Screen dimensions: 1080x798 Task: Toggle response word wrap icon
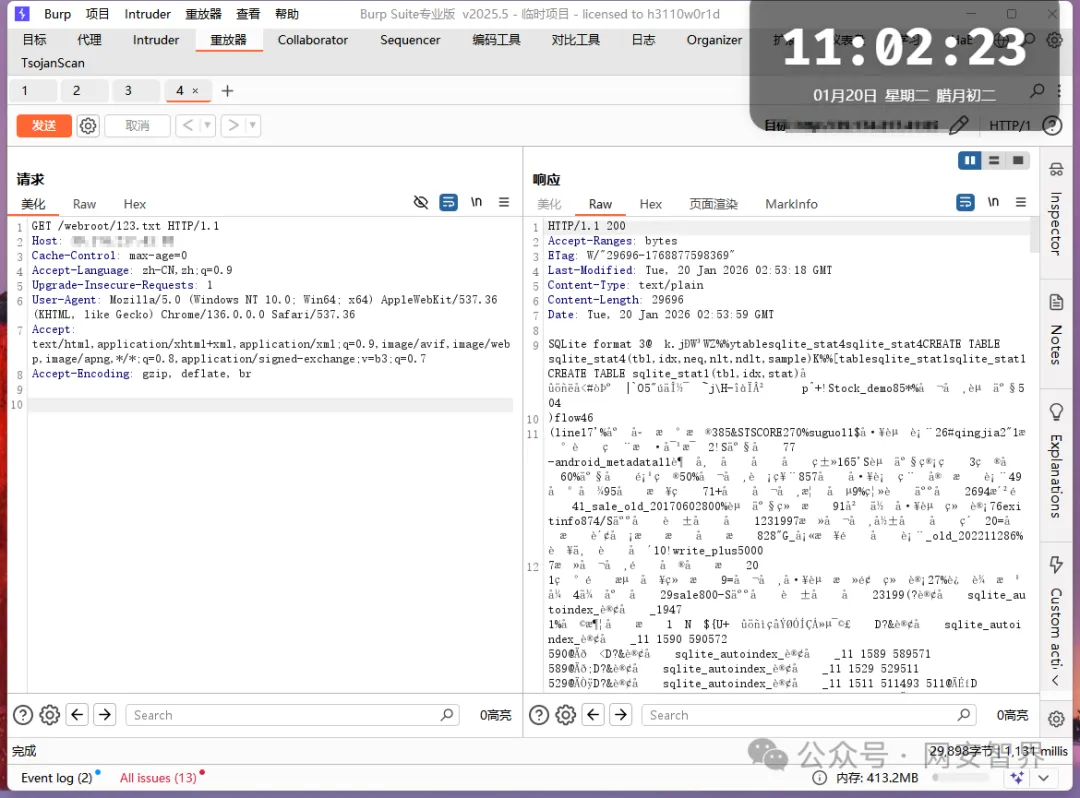pyautogui.click(x=965, y=202)
